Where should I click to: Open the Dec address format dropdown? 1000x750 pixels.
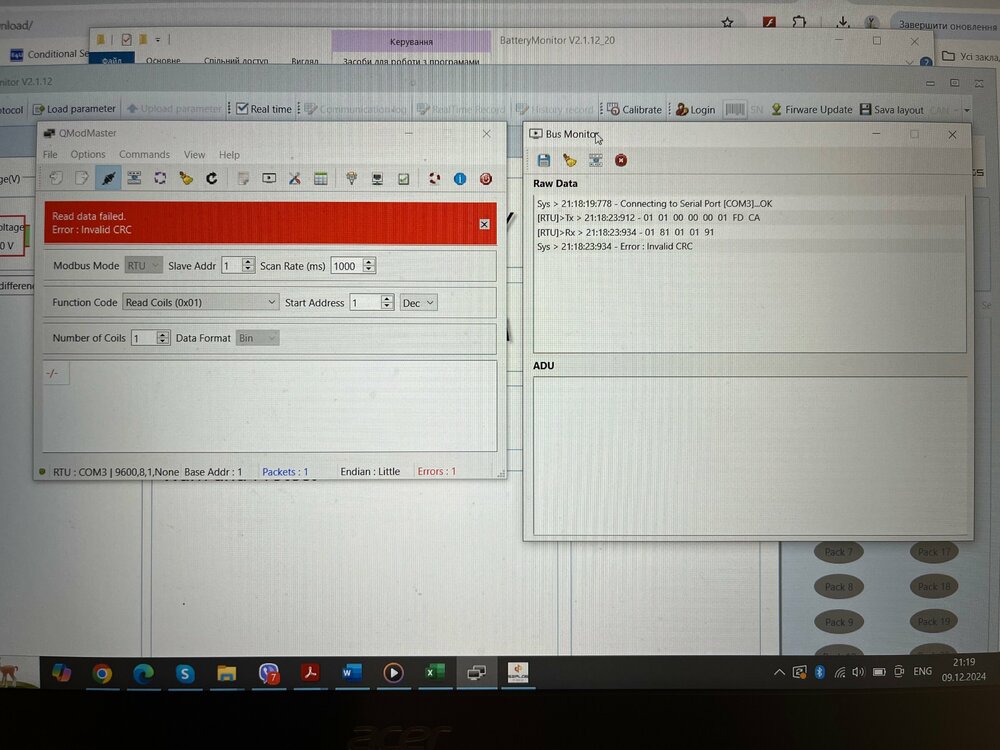418,303
